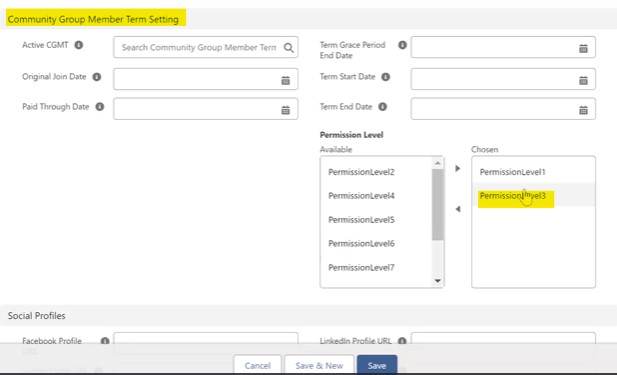This screenshot has width=617, height=375.
Task: Click up arrow of Available list scrollbar
Action: [438, 163]
